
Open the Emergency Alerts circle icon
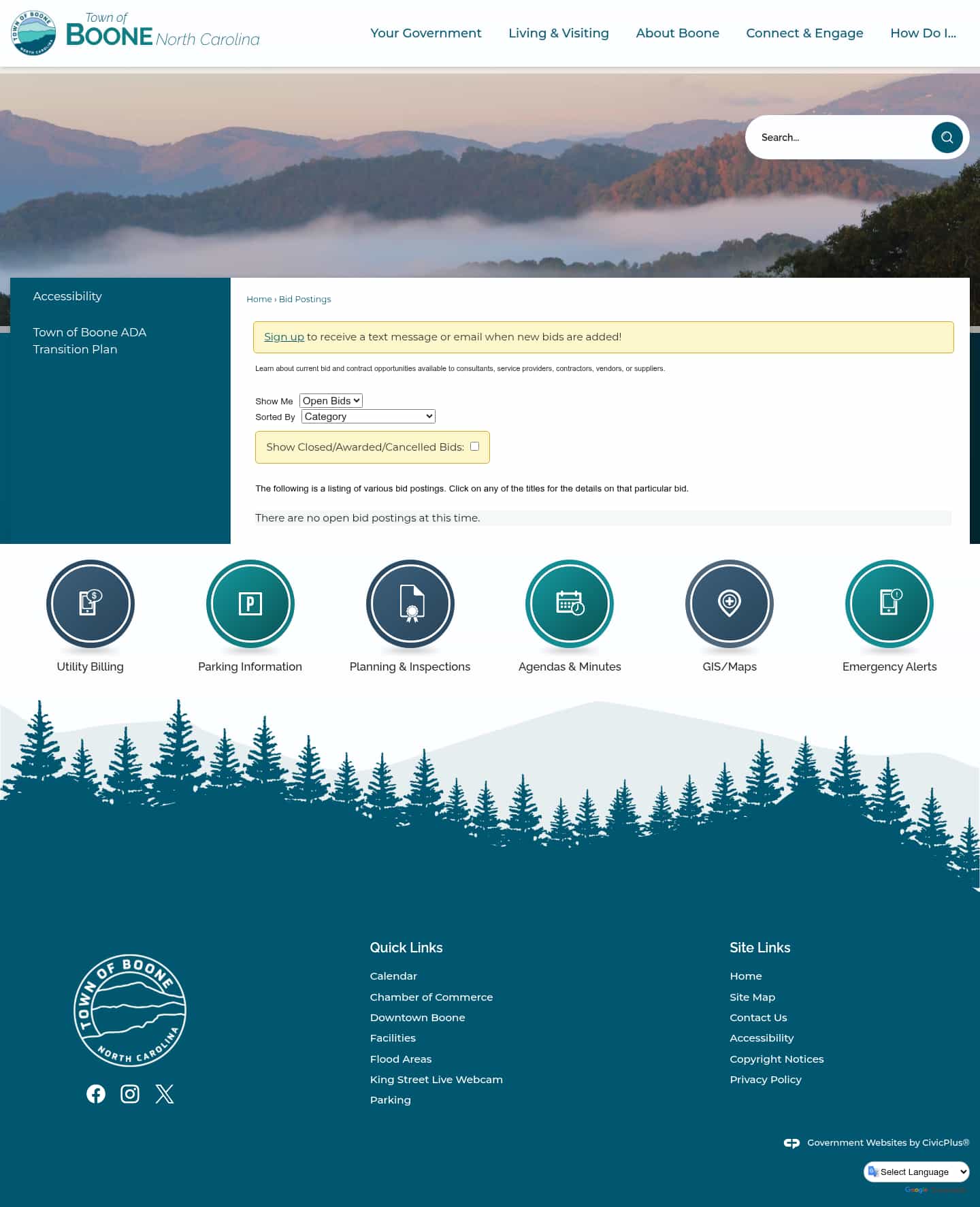tap(889, 603)
